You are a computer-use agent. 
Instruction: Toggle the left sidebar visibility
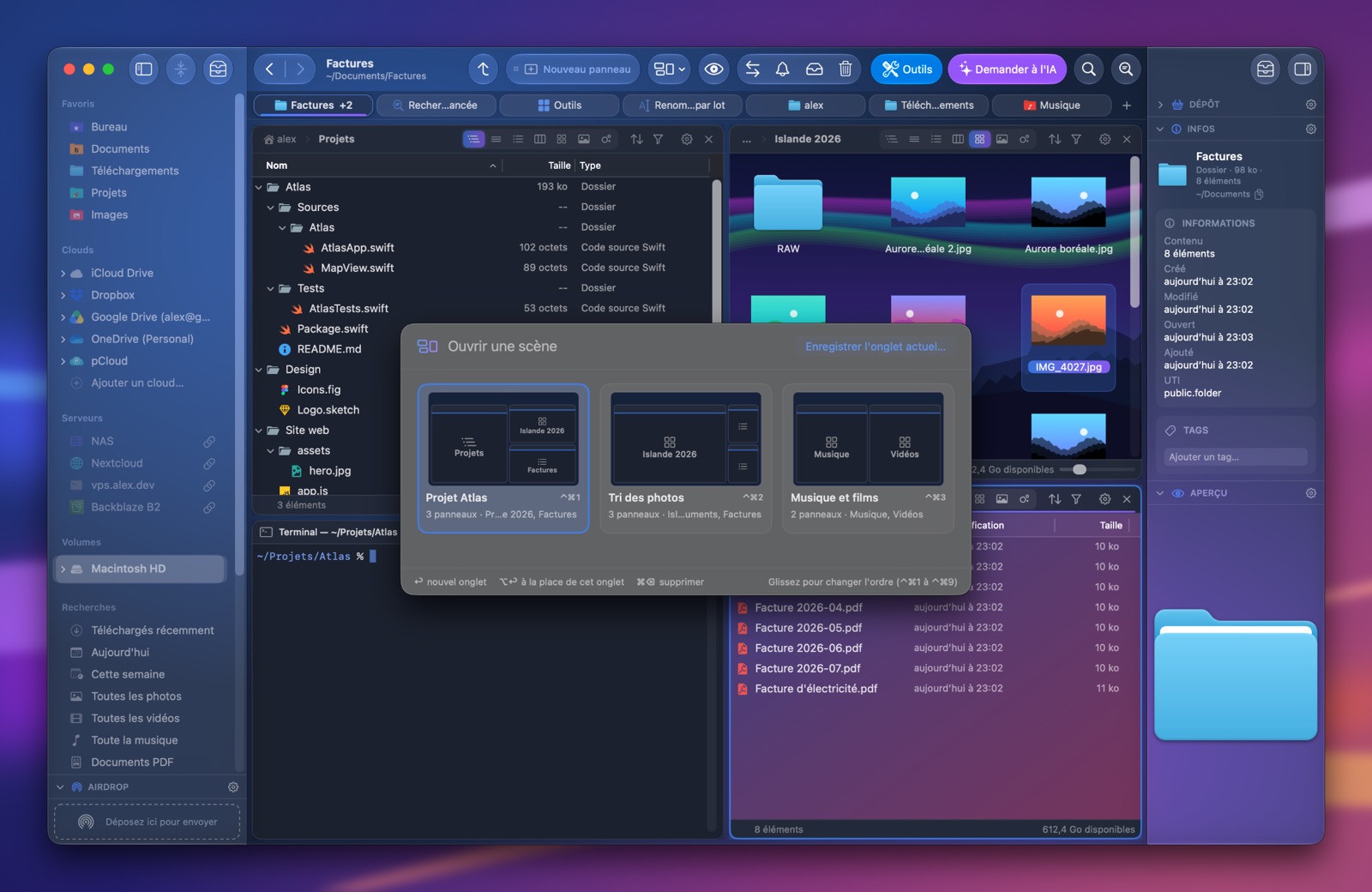pyautogui.click(x=144, y=69)
